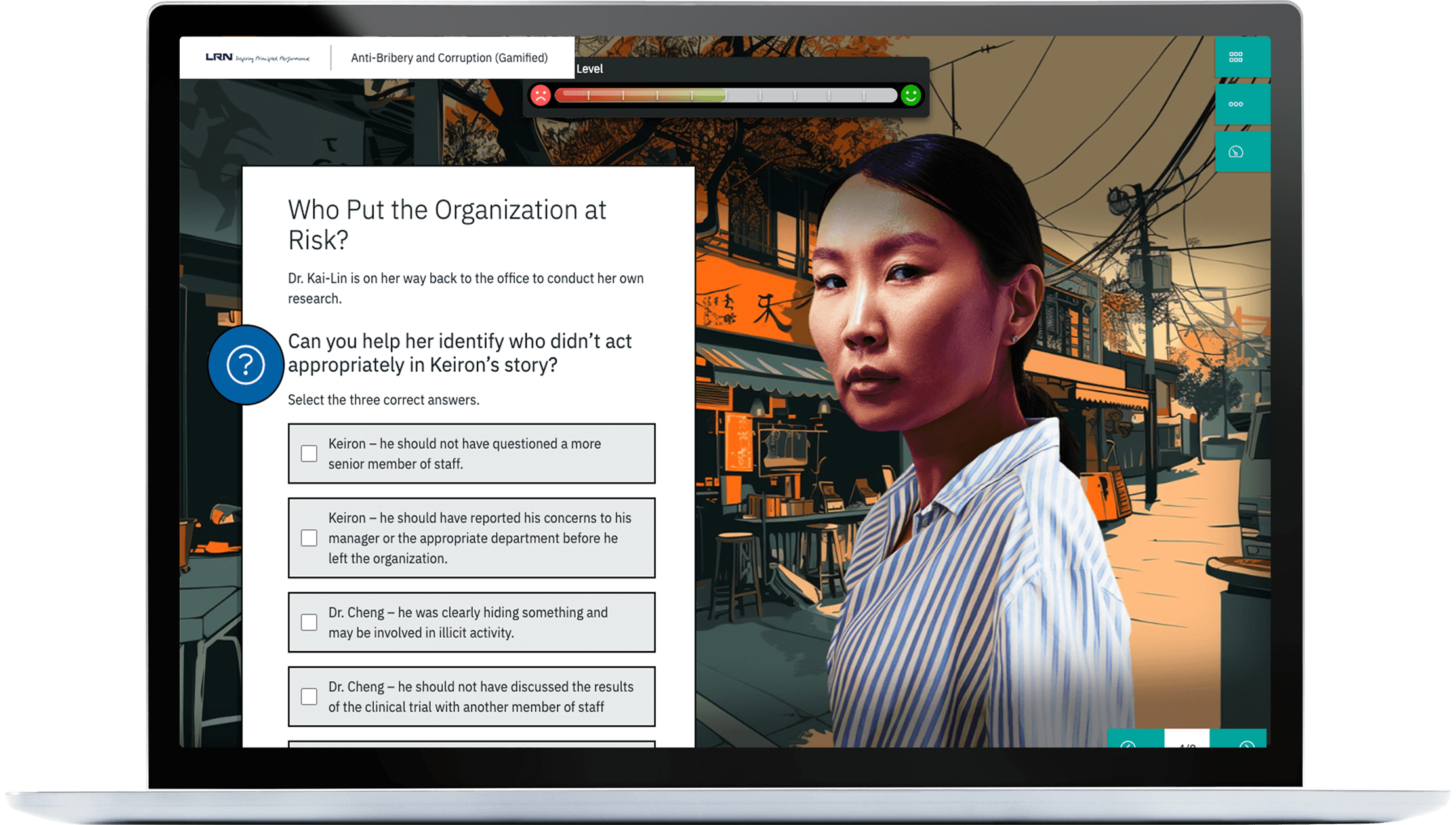
Task: Tick the answer about Dr. Cheng discussing trial results
Action: pos(308,696)
